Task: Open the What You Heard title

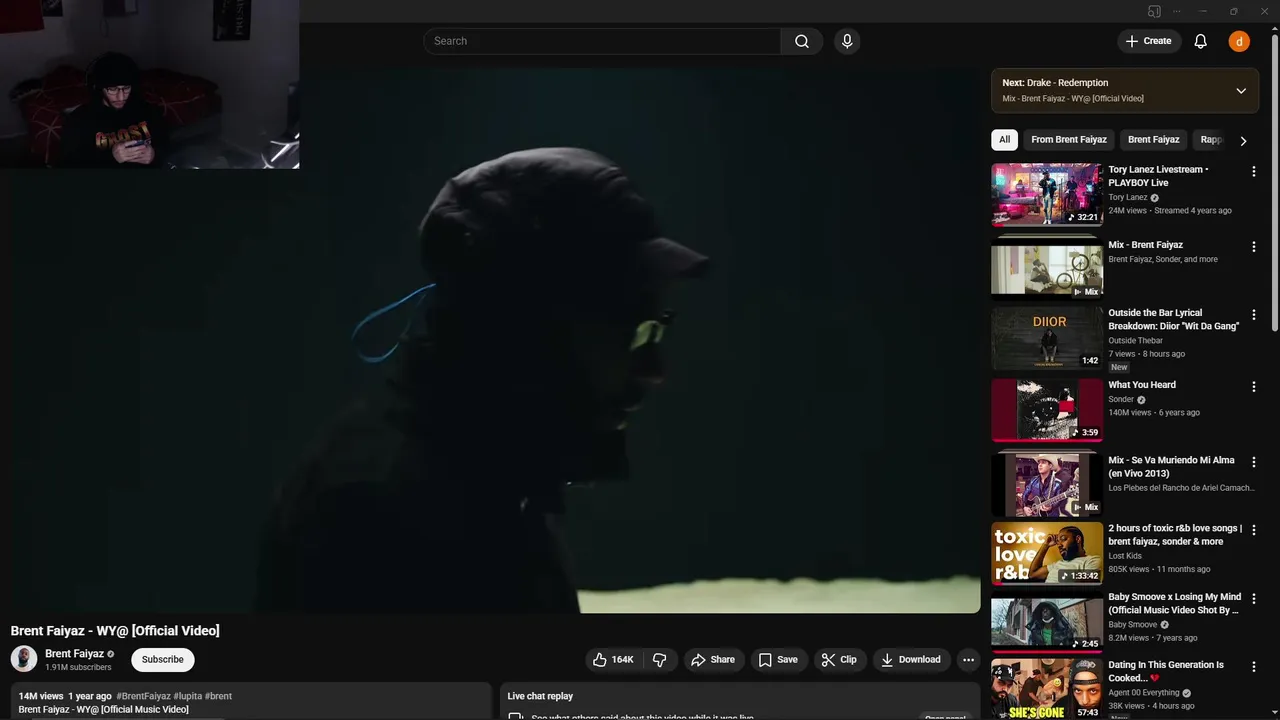Action: pos(1142,385)
